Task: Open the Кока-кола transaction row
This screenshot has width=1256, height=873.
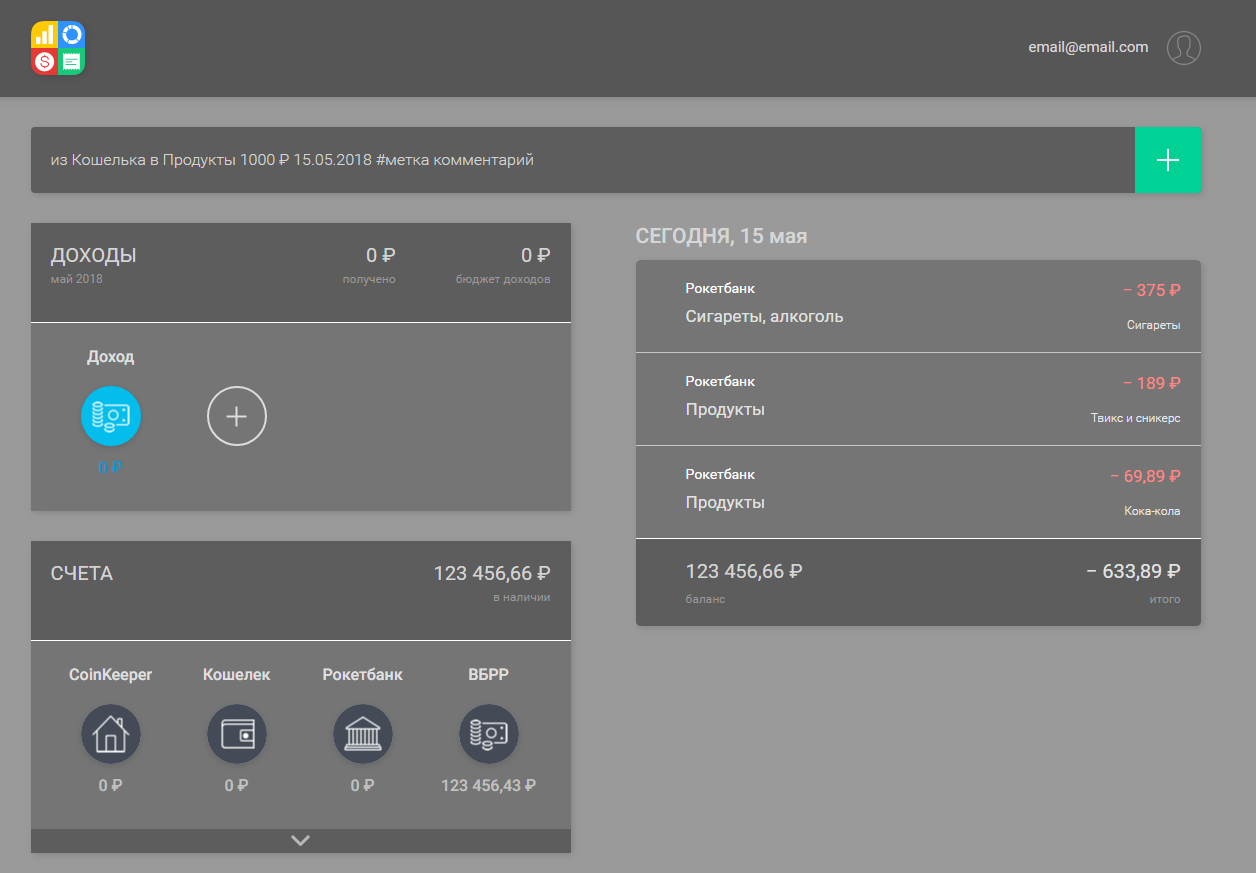Action: [x=918, y=492]
